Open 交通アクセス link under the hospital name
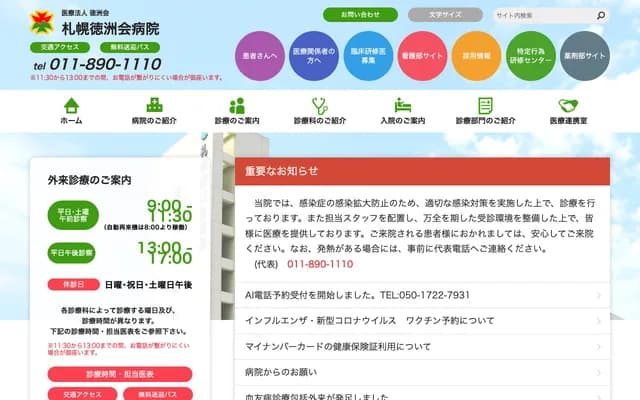The width and height of the screenshot is (640, 400). [x=61, y=47]
